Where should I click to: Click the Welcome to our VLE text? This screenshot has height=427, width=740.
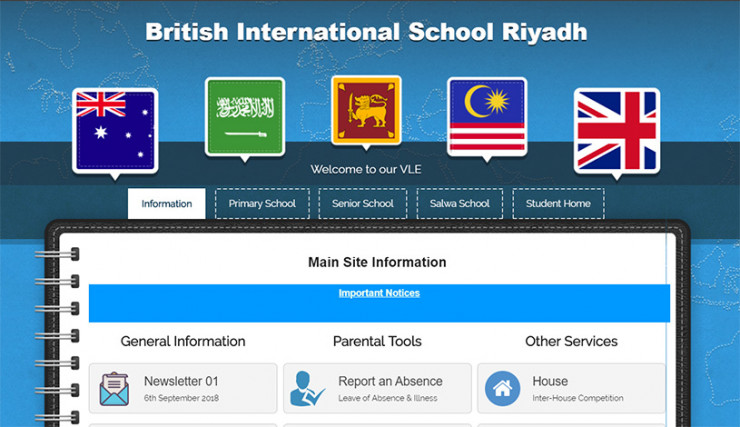coord(366,169)
